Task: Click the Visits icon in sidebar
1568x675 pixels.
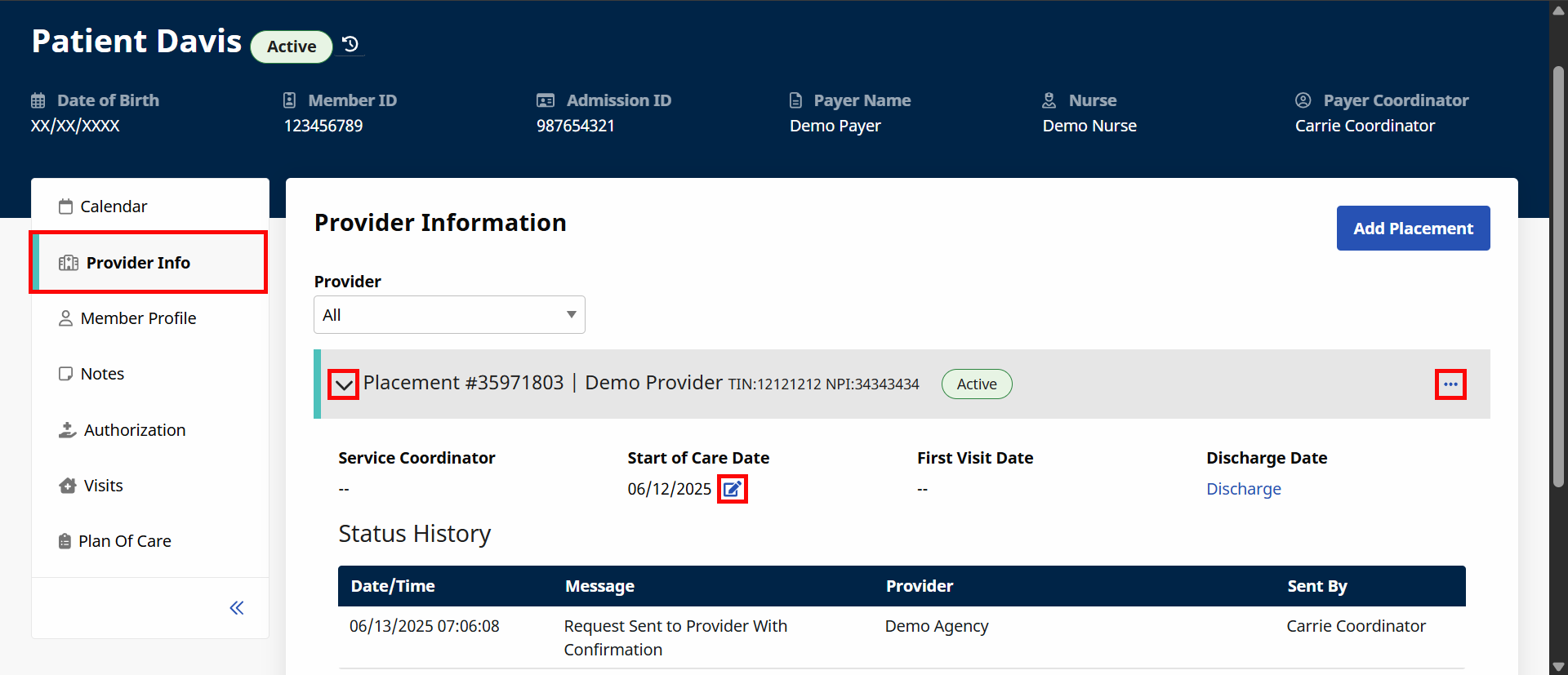Action: click(x=67, y=486)
